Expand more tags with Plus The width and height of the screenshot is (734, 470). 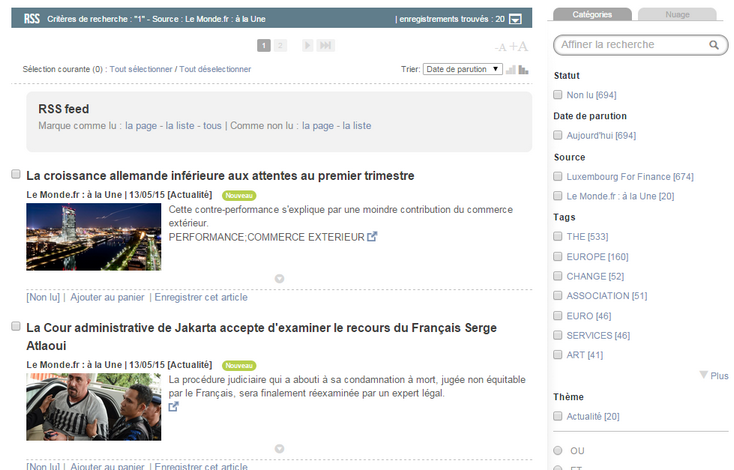[x=714, y=375]
